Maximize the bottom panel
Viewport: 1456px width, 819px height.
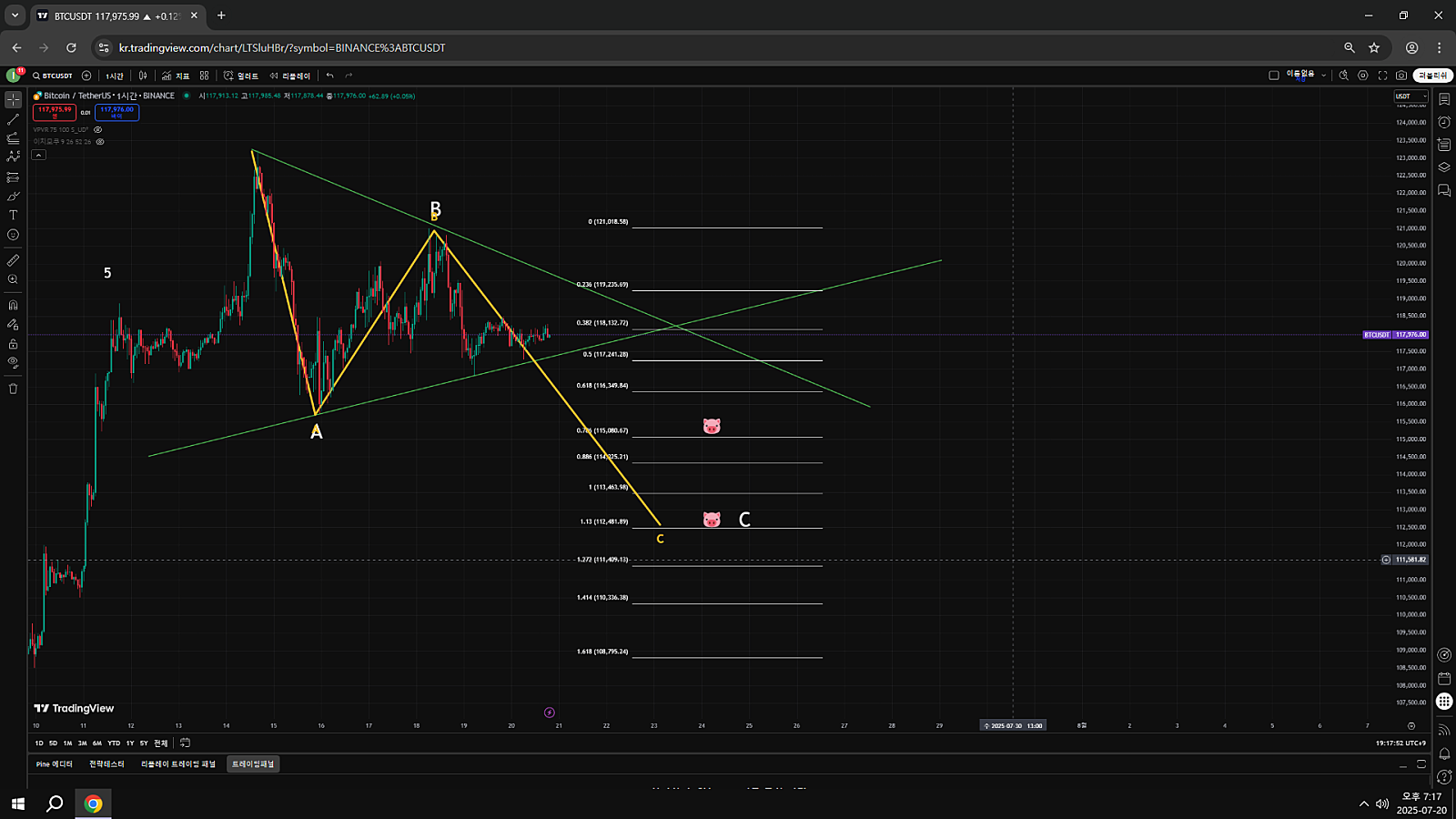1421,764
